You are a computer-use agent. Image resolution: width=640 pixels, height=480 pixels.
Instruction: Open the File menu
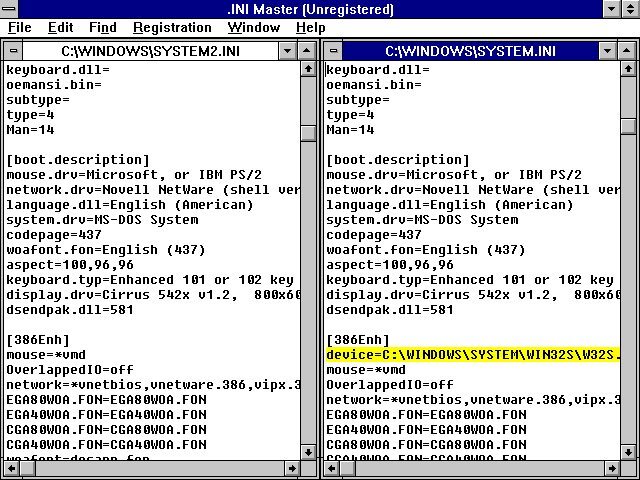click(20, 28)
